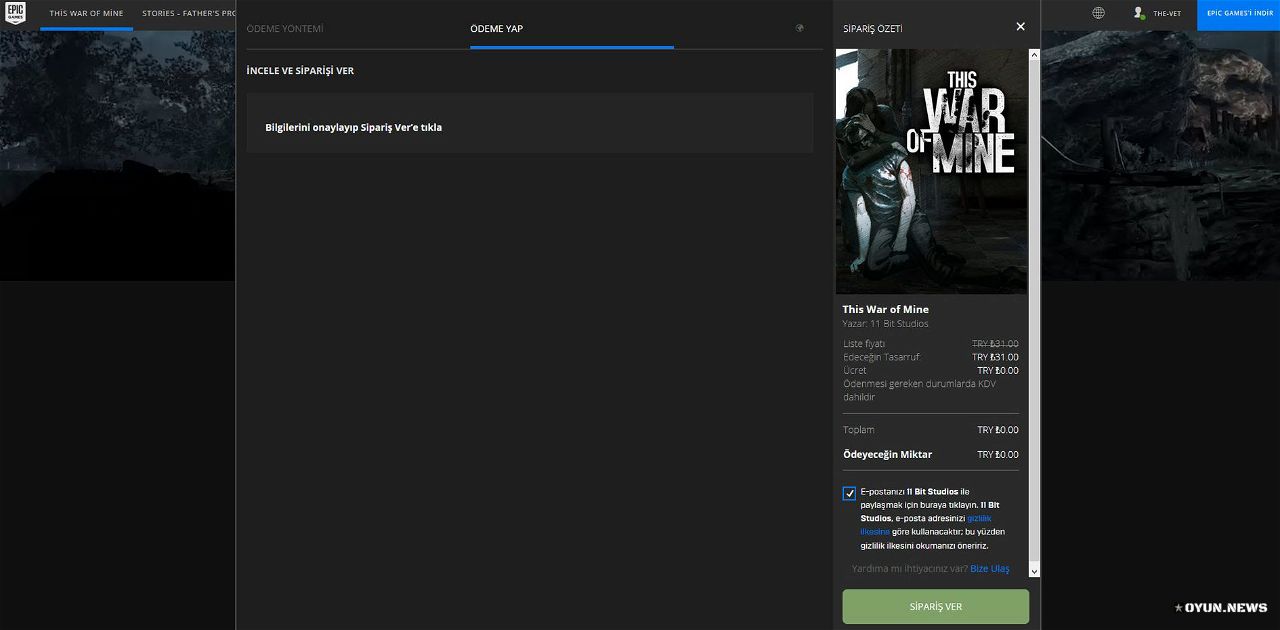Viewport: 1280px width, 630px height.
Task: Toggle email sharing with 11 Bit Studios checkbox
Action: (850, 493)
